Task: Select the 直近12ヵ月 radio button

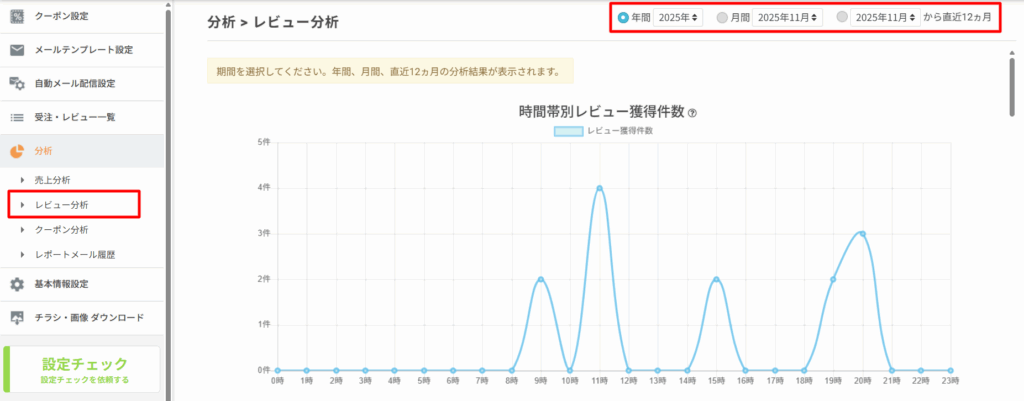Action: pyautogui.click(x=842, y=17)
